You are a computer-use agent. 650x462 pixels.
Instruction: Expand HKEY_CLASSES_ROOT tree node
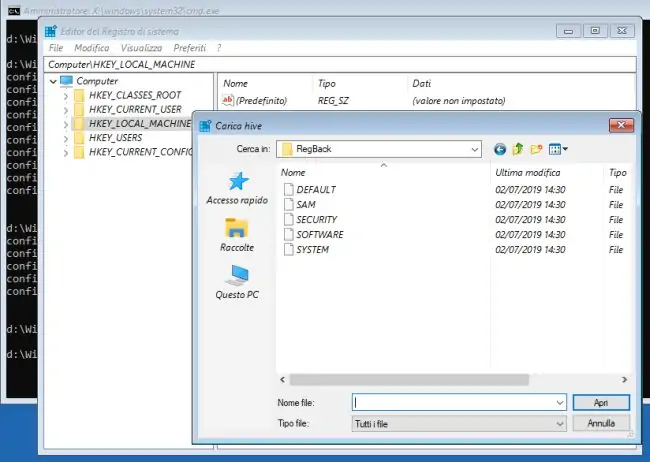click(66, 95)
